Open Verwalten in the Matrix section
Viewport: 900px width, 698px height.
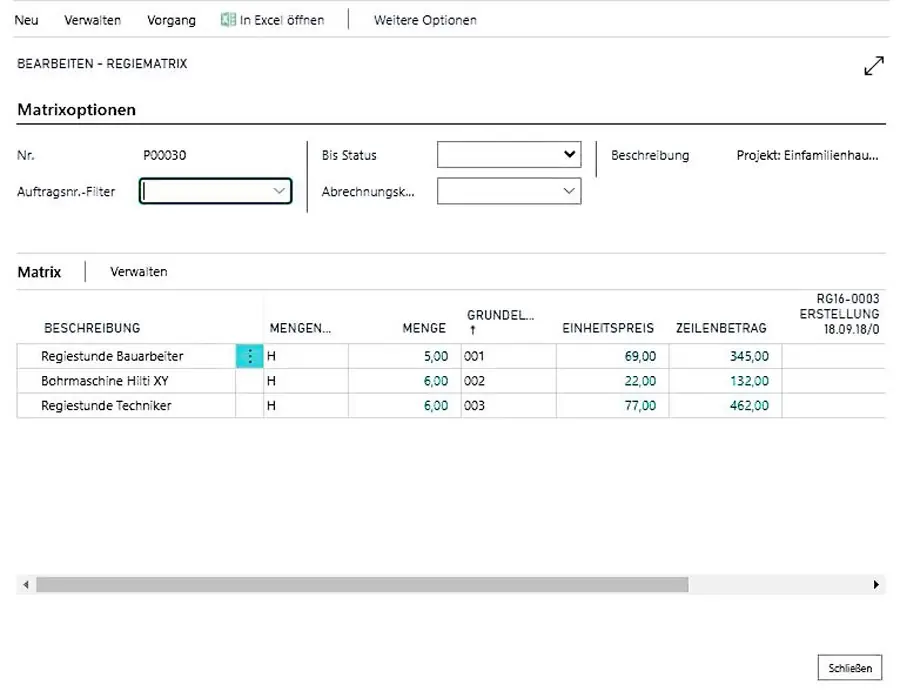pyautogui.click(x=139, y=272)
